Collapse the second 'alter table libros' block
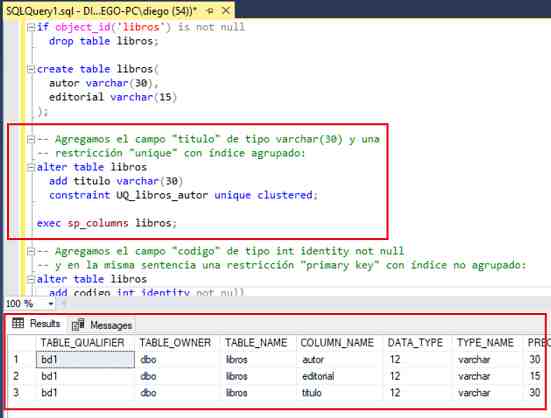This screenshot has width=551, height=418. pyautogui.click(x=31, y=279)
